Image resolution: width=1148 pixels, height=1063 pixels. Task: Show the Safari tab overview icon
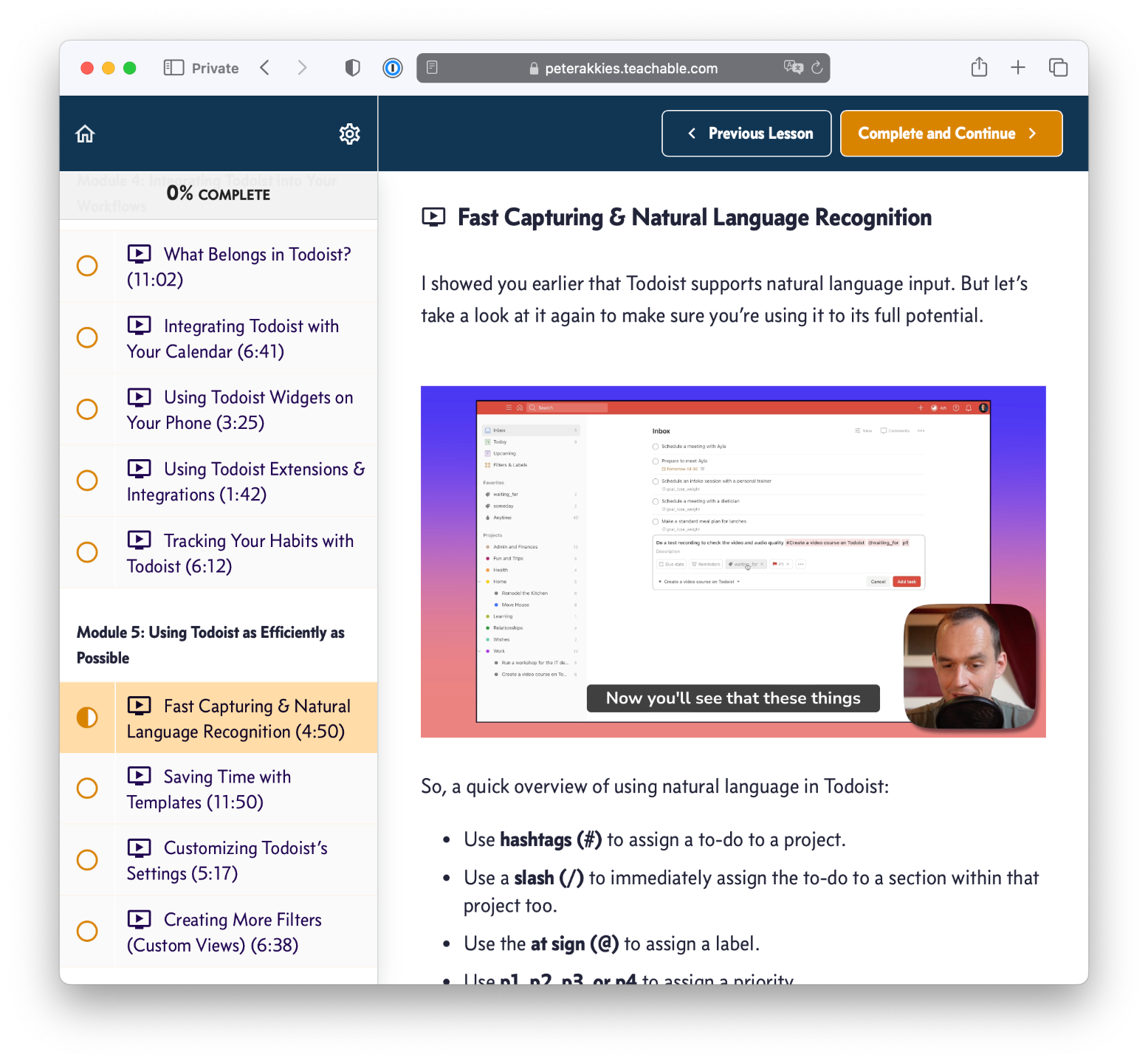[1058, 68]
